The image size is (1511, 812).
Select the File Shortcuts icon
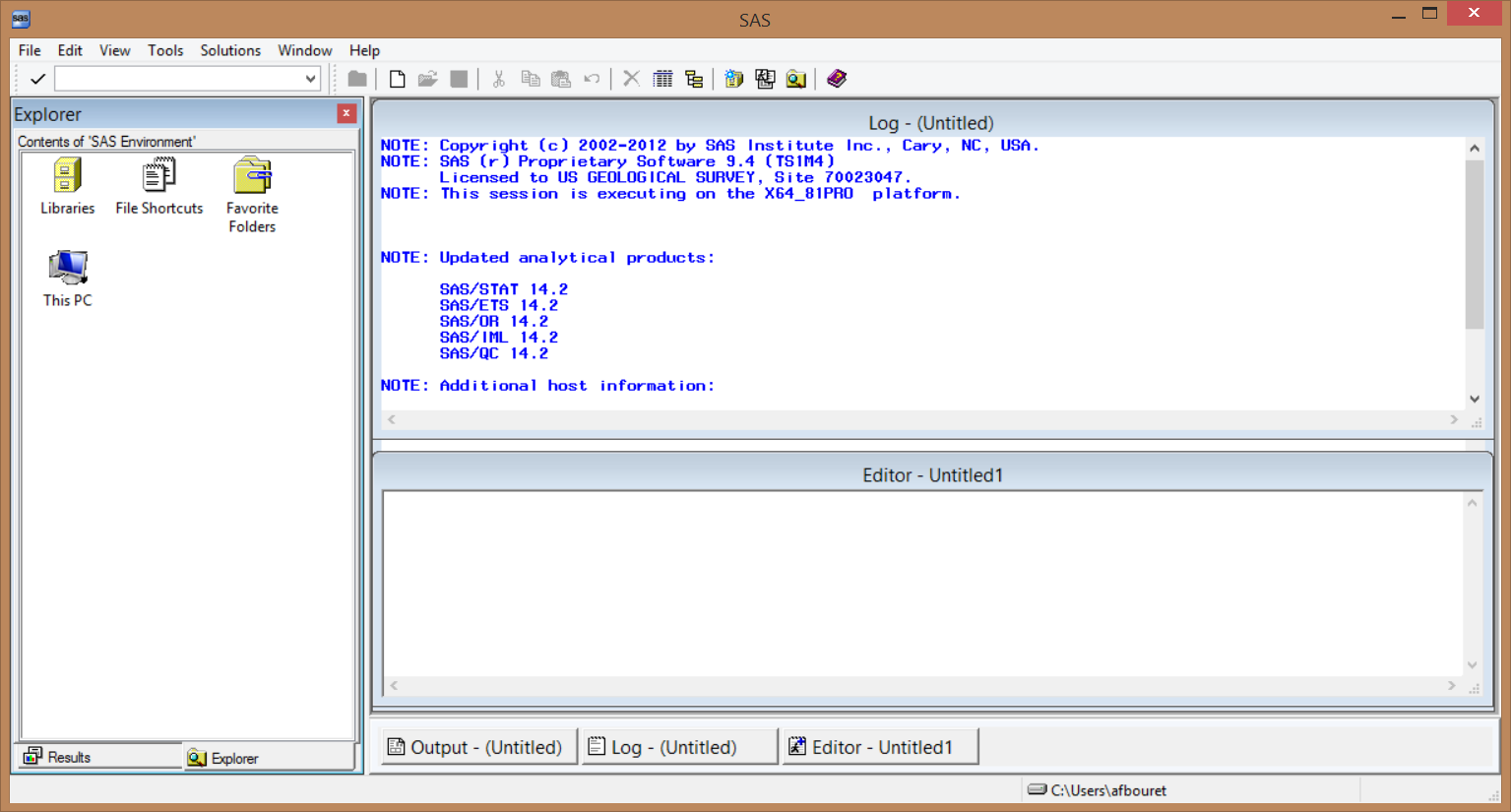(159, 186)
